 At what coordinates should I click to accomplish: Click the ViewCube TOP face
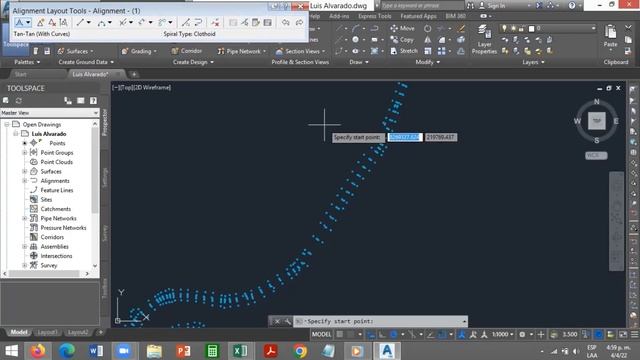coord(596,121)
